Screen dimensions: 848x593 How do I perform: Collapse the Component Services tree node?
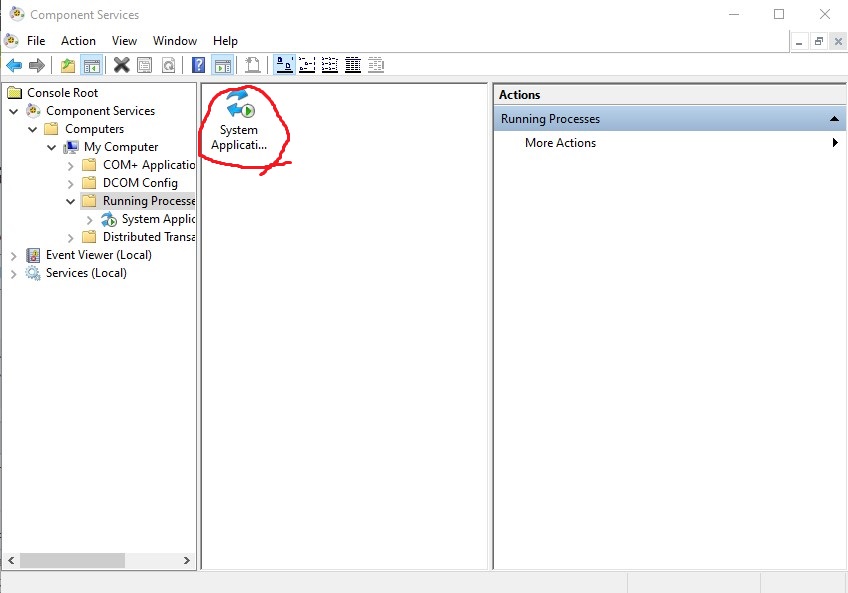14,111
